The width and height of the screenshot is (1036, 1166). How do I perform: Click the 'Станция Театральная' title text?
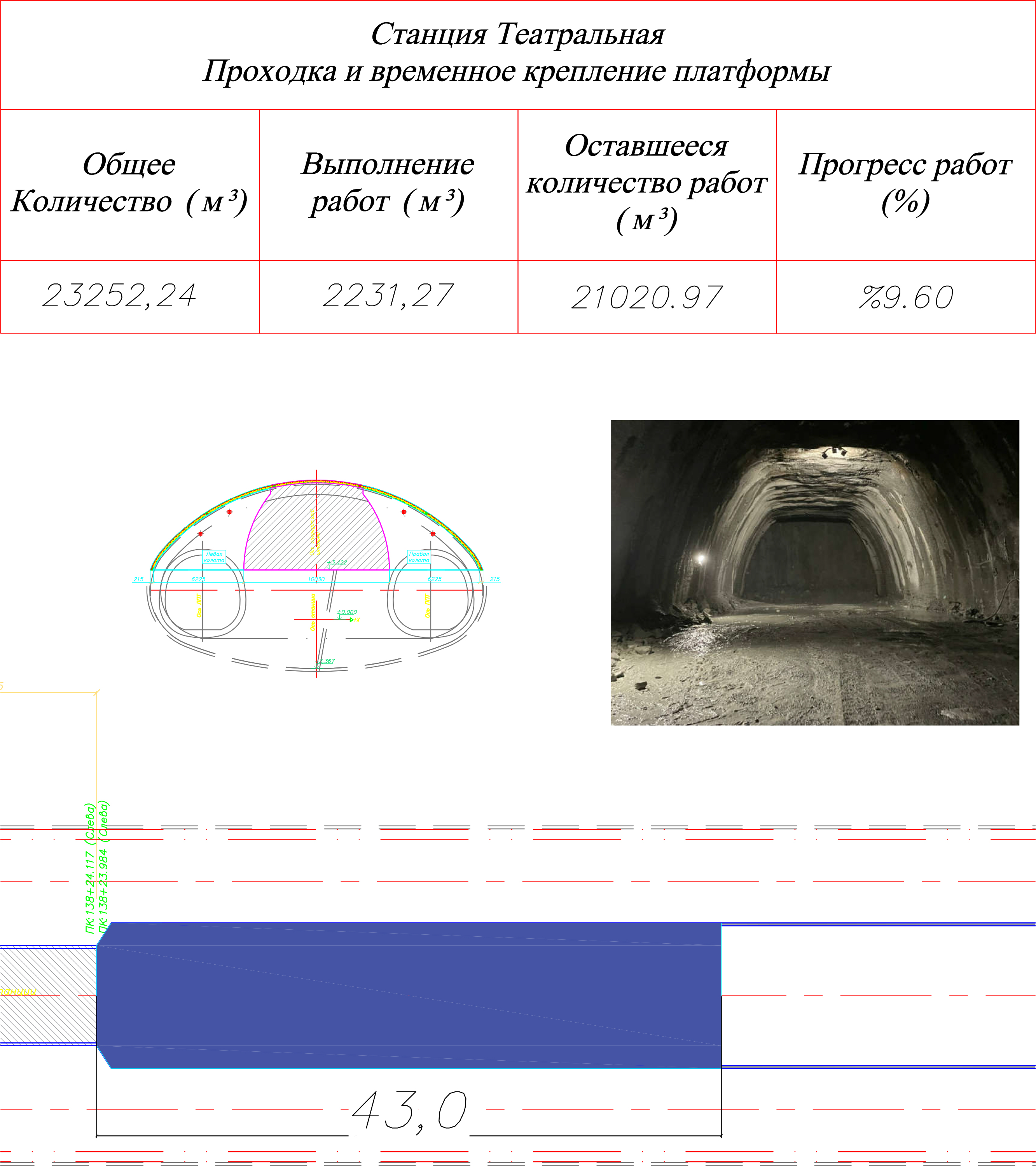[x=517, y=35]
